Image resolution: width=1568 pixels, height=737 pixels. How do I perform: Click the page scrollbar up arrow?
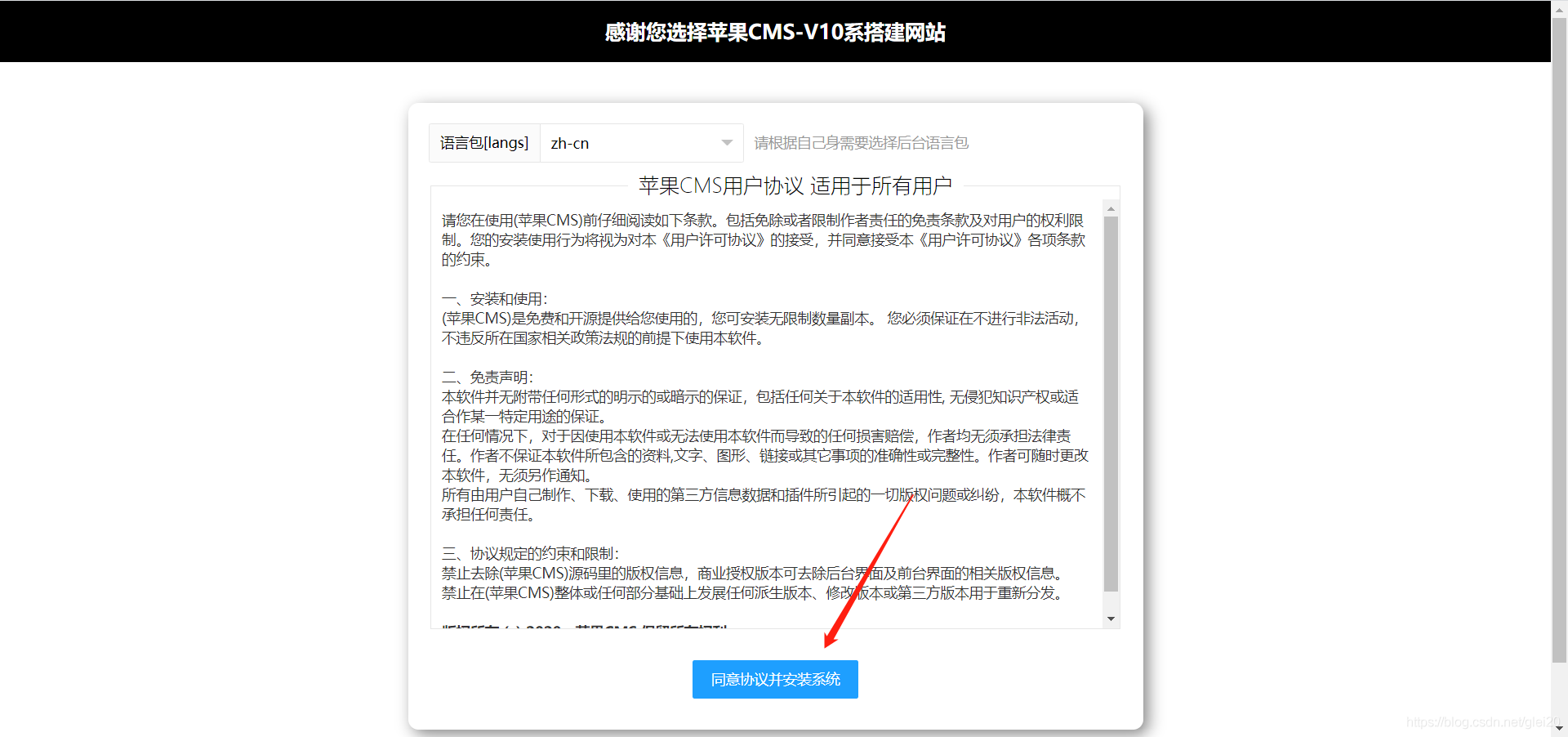pyautogui.click(x=1559, y=7)
